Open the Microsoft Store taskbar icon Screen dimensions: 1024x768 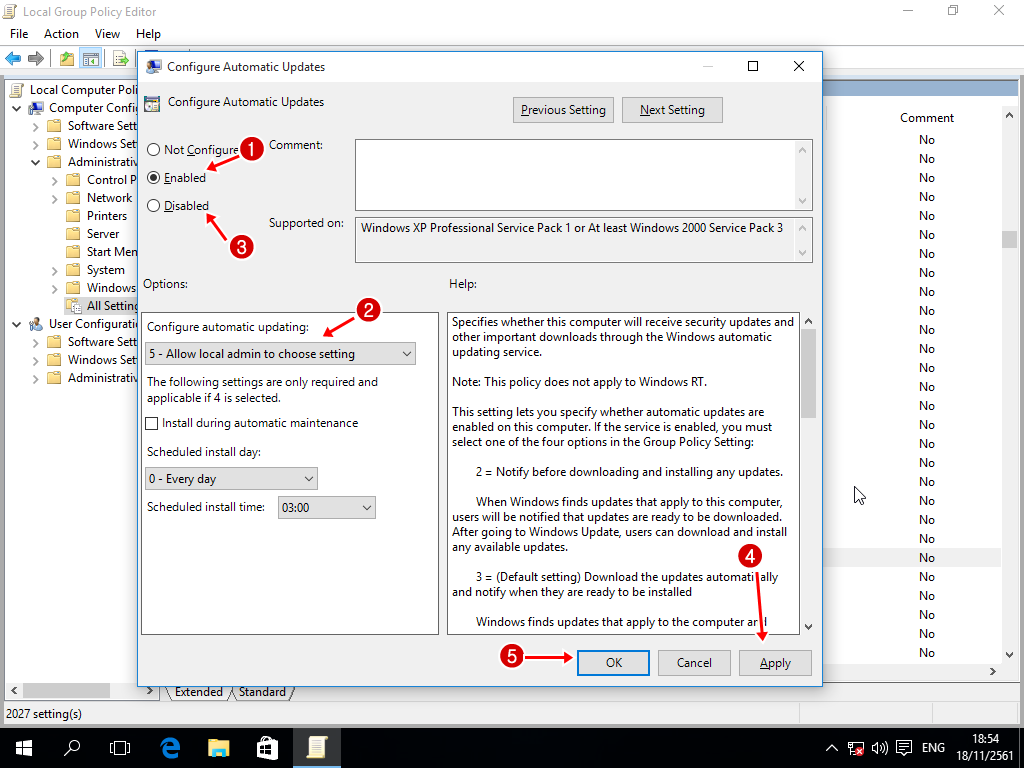(x=268, y=748)
